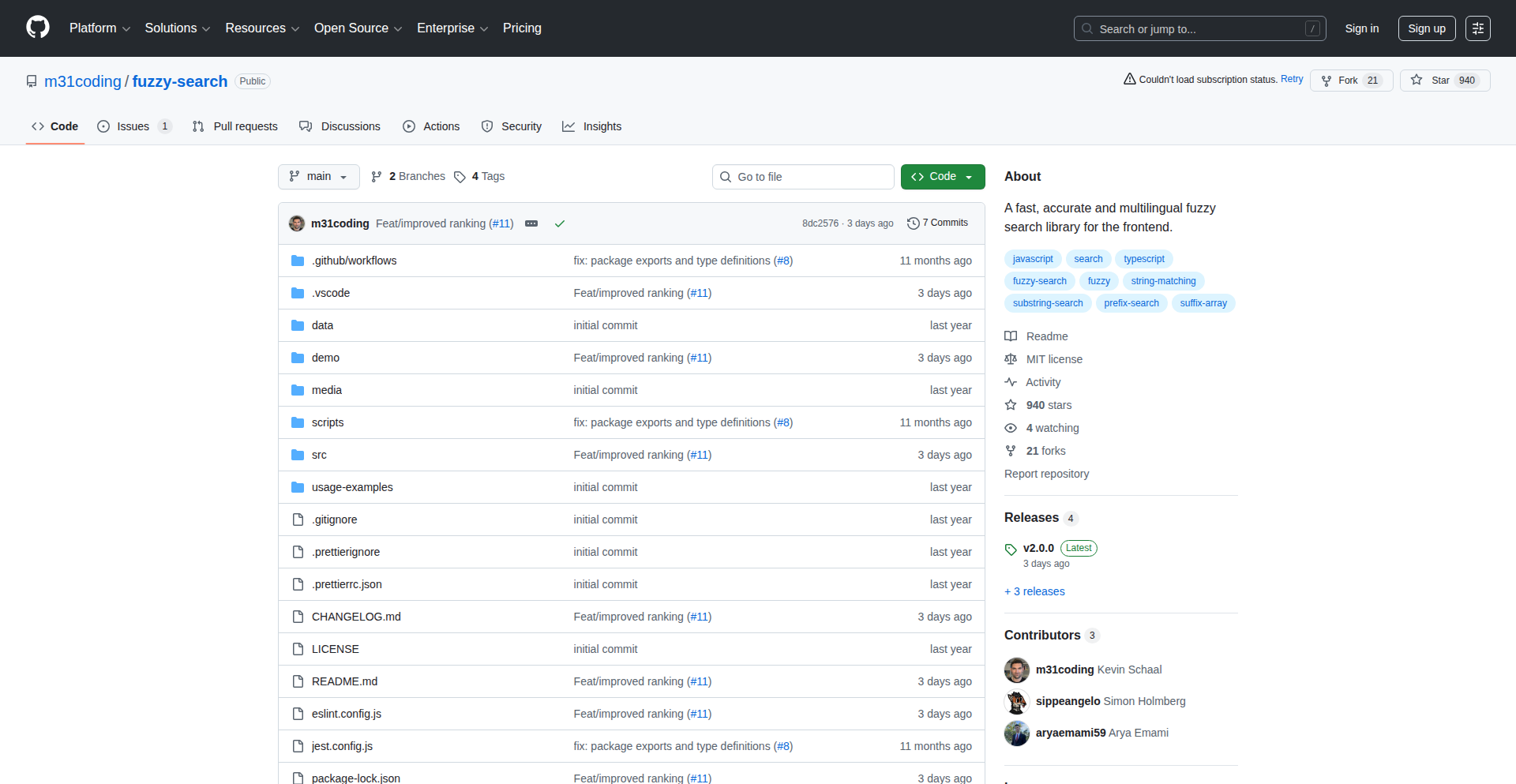The height and width of the screenshot is (784, 1516).
Task: Click m31coding contributor avatar
Action: click(x=1016, y=670)
